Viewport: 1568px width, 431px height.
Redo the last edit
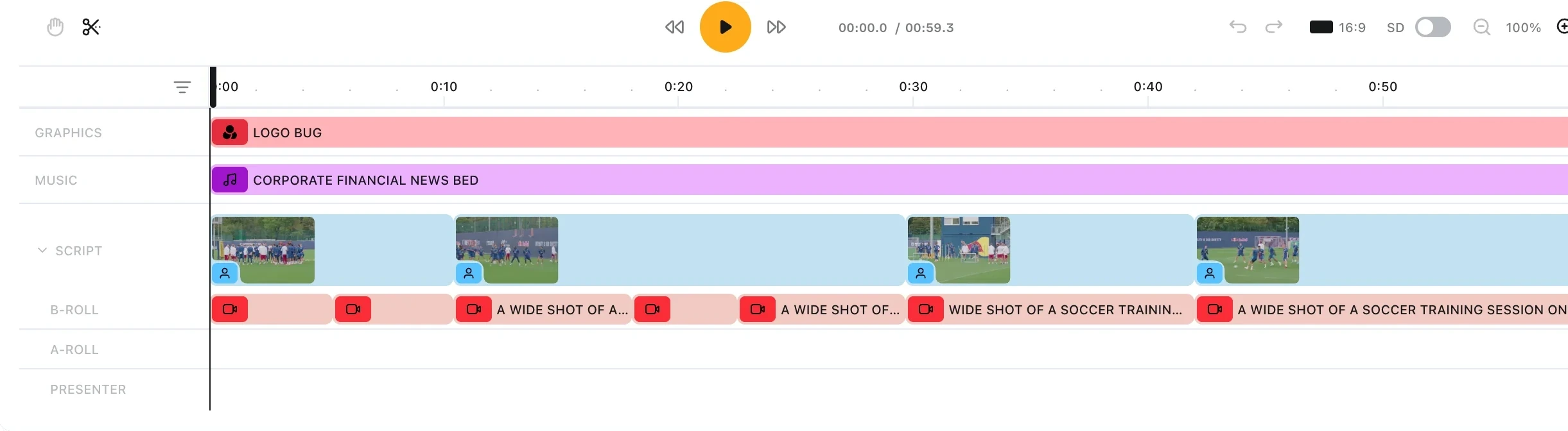(1274, 27)
